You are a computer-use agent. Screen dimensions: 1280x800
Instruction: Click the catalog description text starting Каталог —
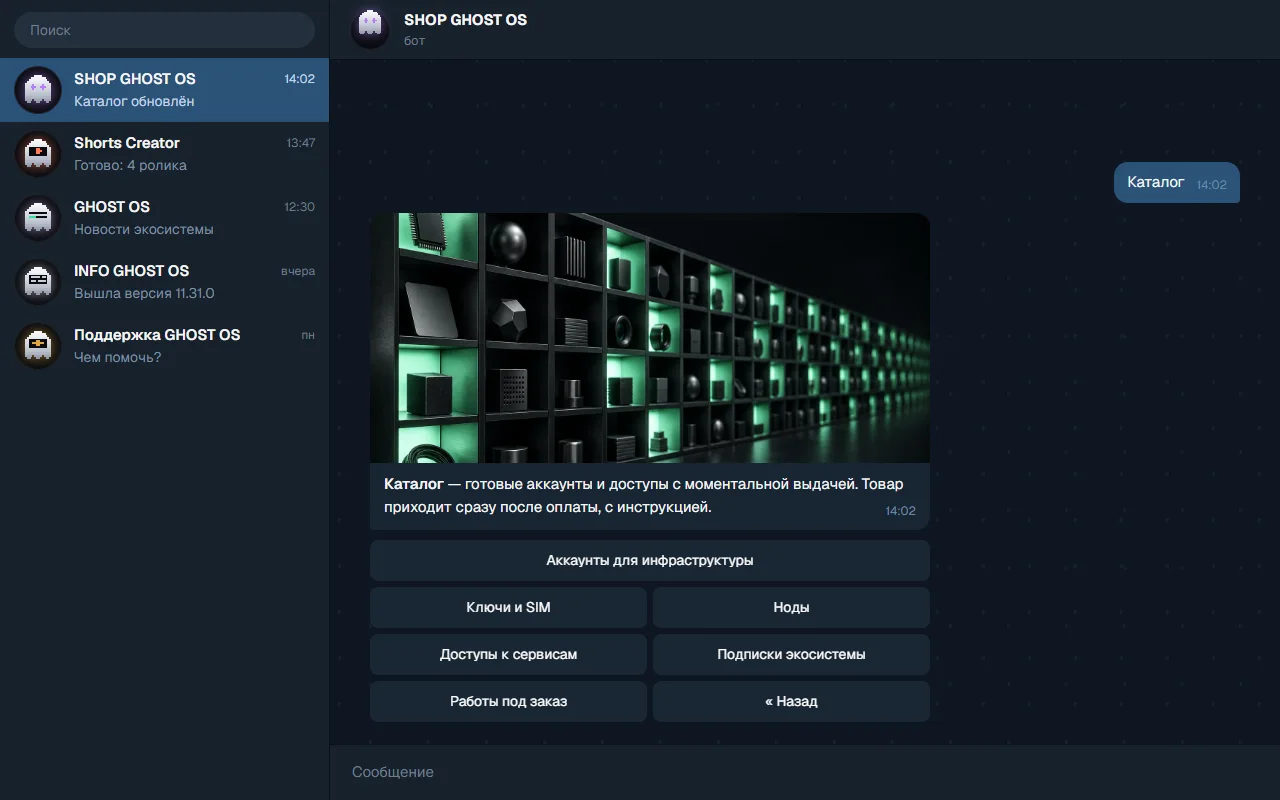tap(643, 496)
